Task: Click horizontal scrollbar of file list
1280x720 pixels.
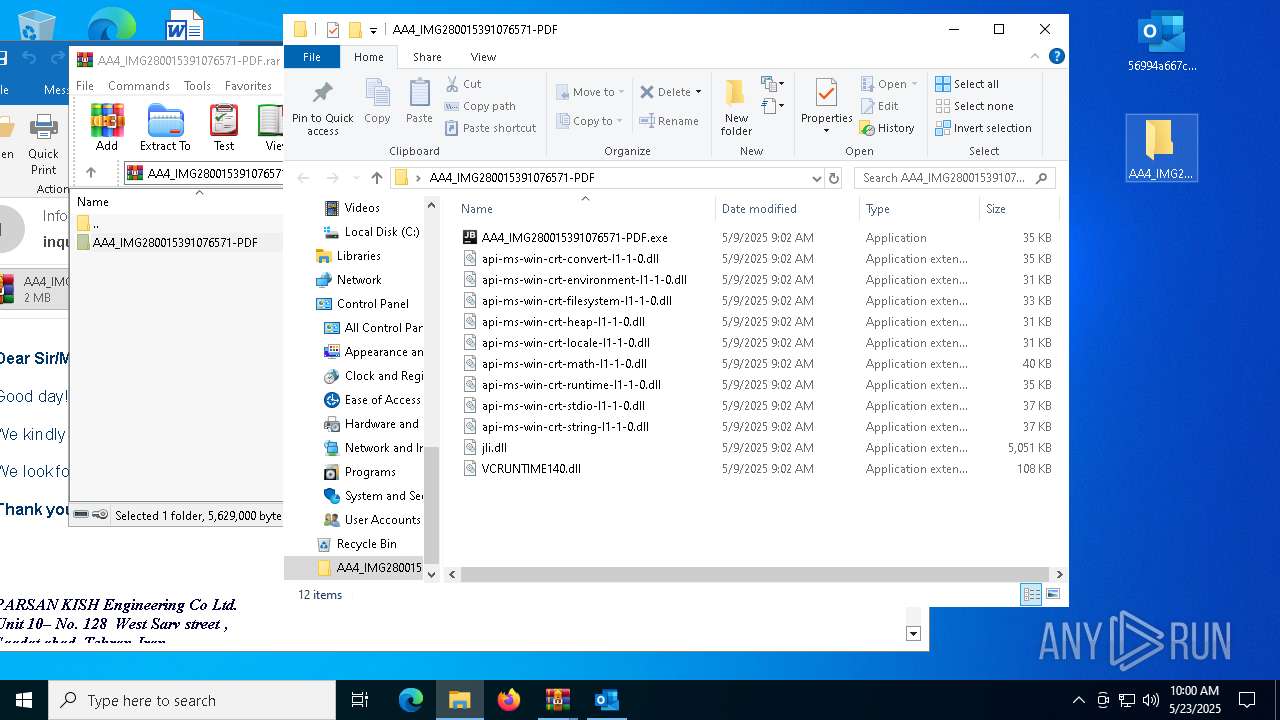Action: pos(757,574)
